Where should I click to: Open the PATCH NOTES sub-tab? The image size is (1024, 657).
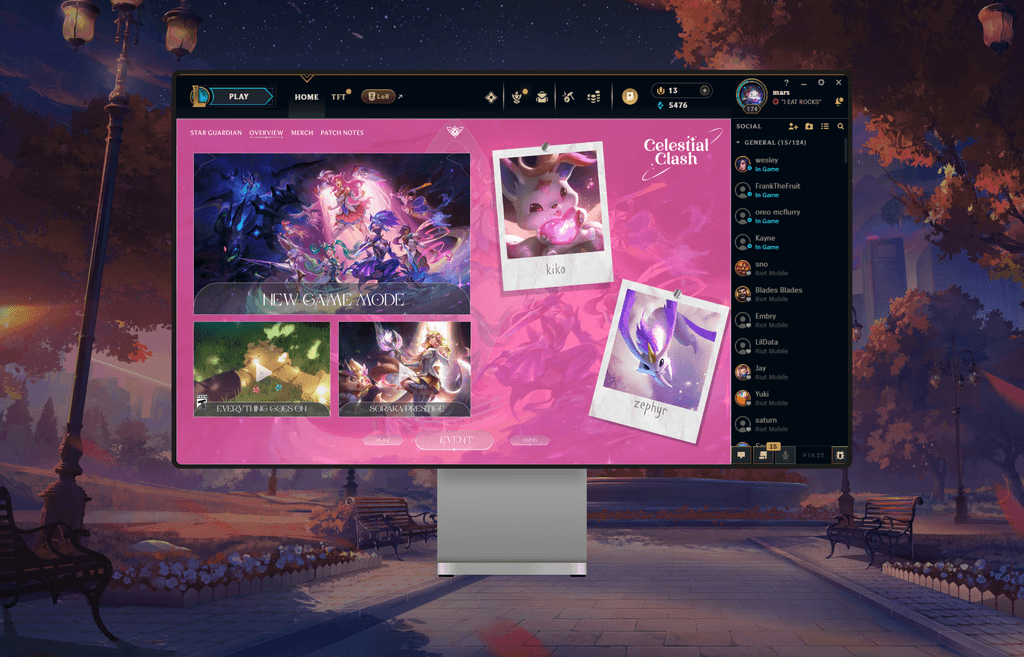342,133
